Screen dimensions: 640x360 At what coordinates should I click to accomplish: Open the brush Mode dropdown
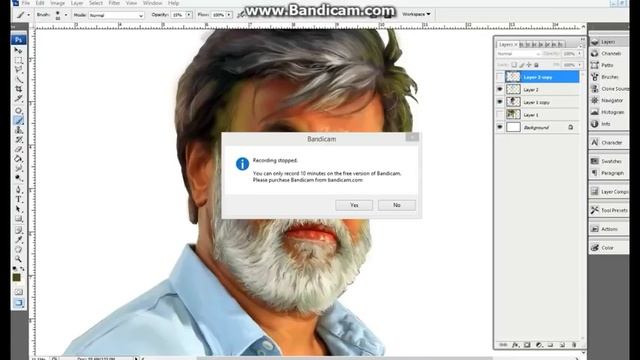pos(117,15)
